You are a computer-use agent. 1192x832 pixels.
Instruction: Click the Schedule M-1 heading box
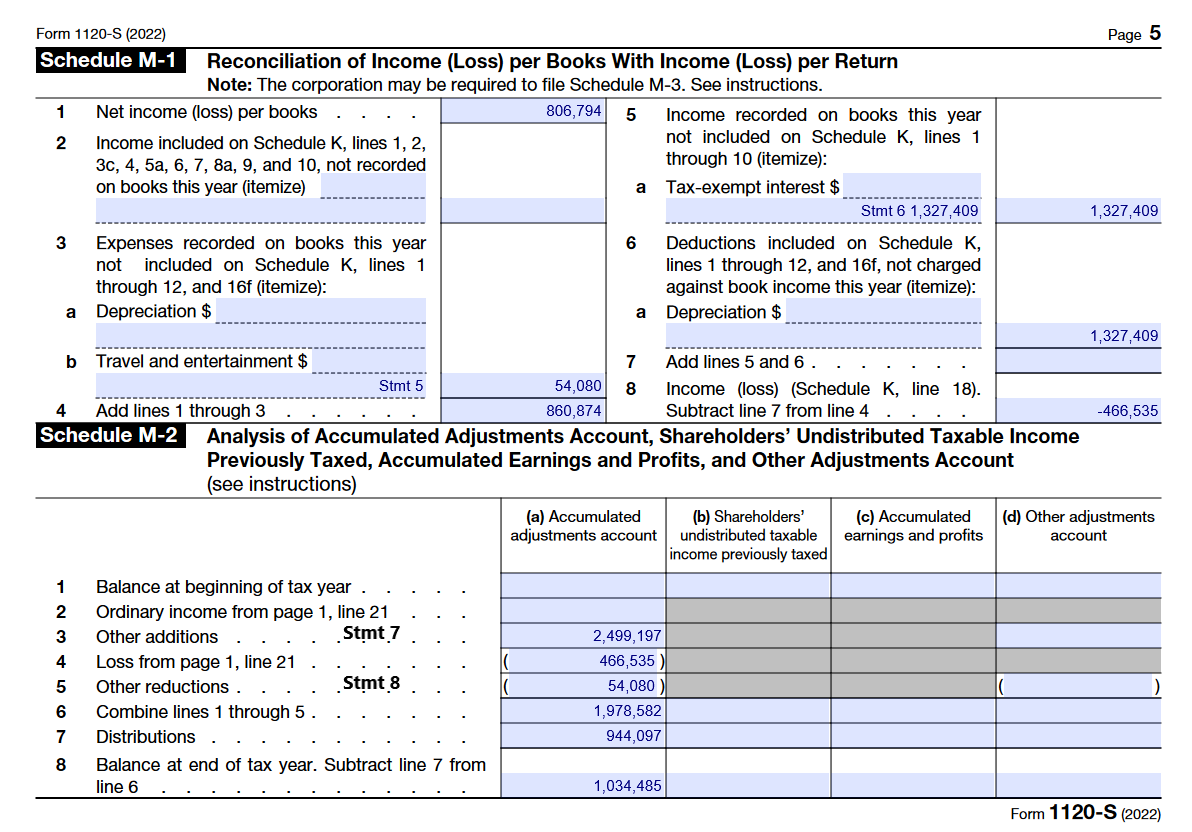(110, 60)
